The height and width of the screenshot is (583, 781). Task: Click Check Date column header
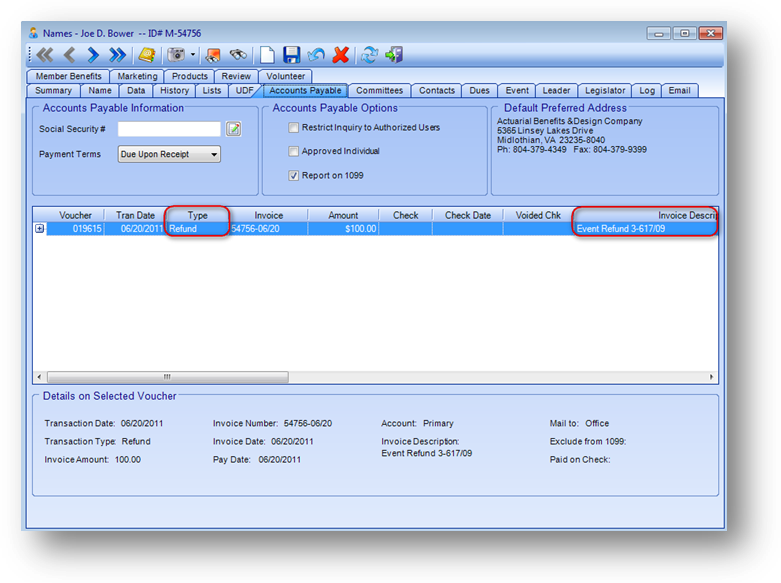pos(468,215)
